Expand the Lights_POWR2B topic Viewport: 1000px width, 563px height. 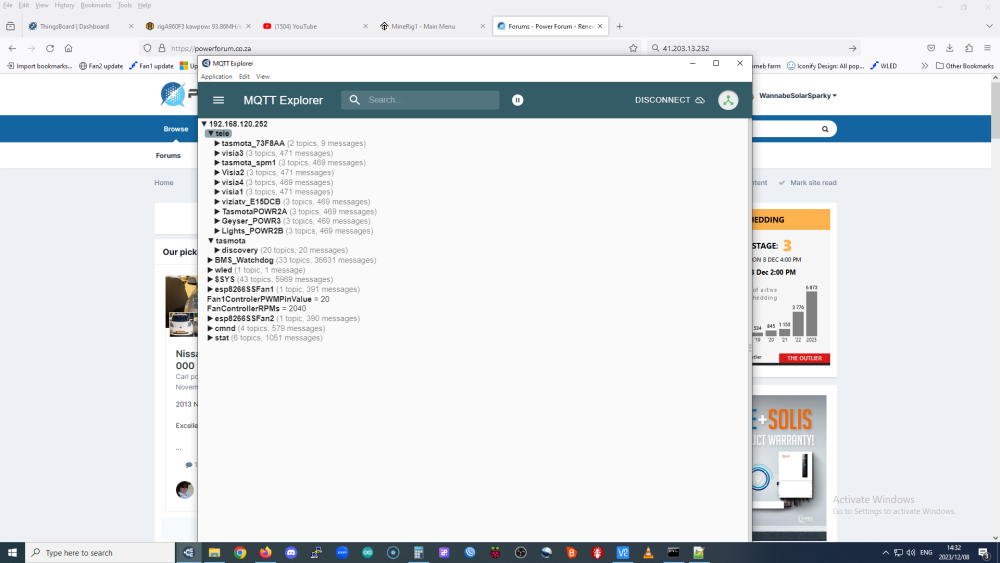217,231
